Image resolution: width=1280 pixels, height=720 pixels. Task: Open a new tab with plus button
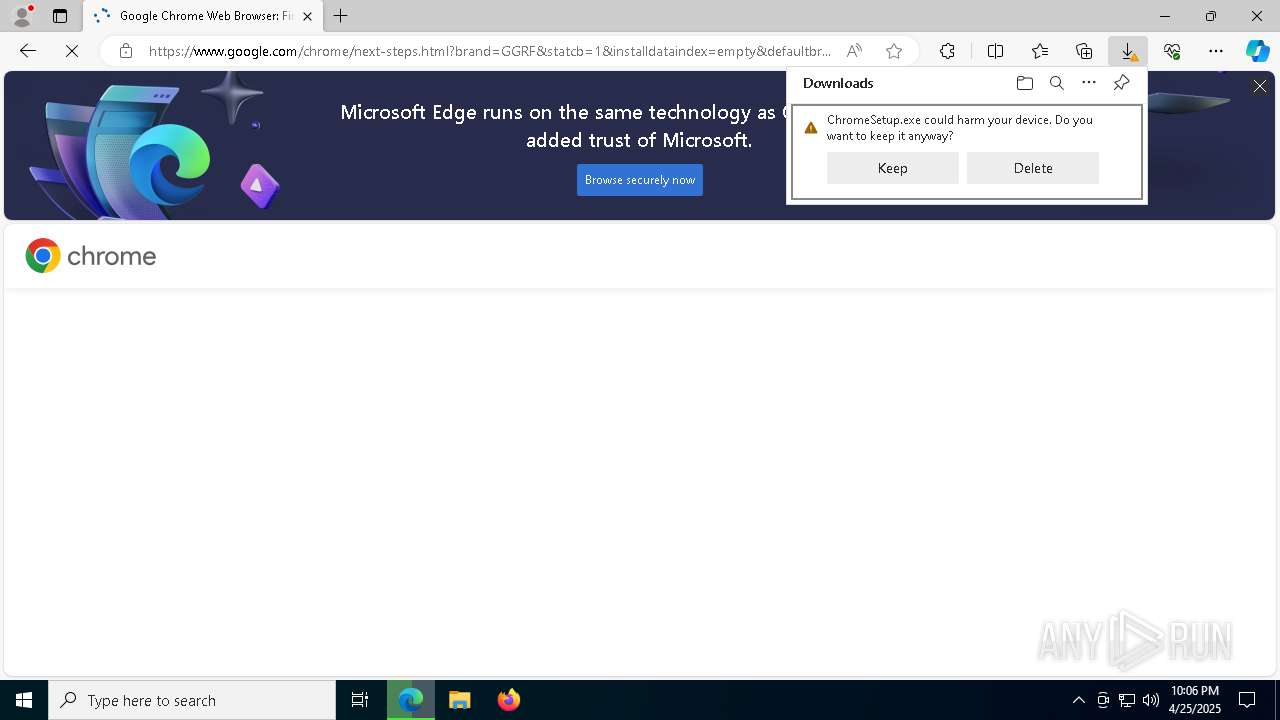(341, 16)
